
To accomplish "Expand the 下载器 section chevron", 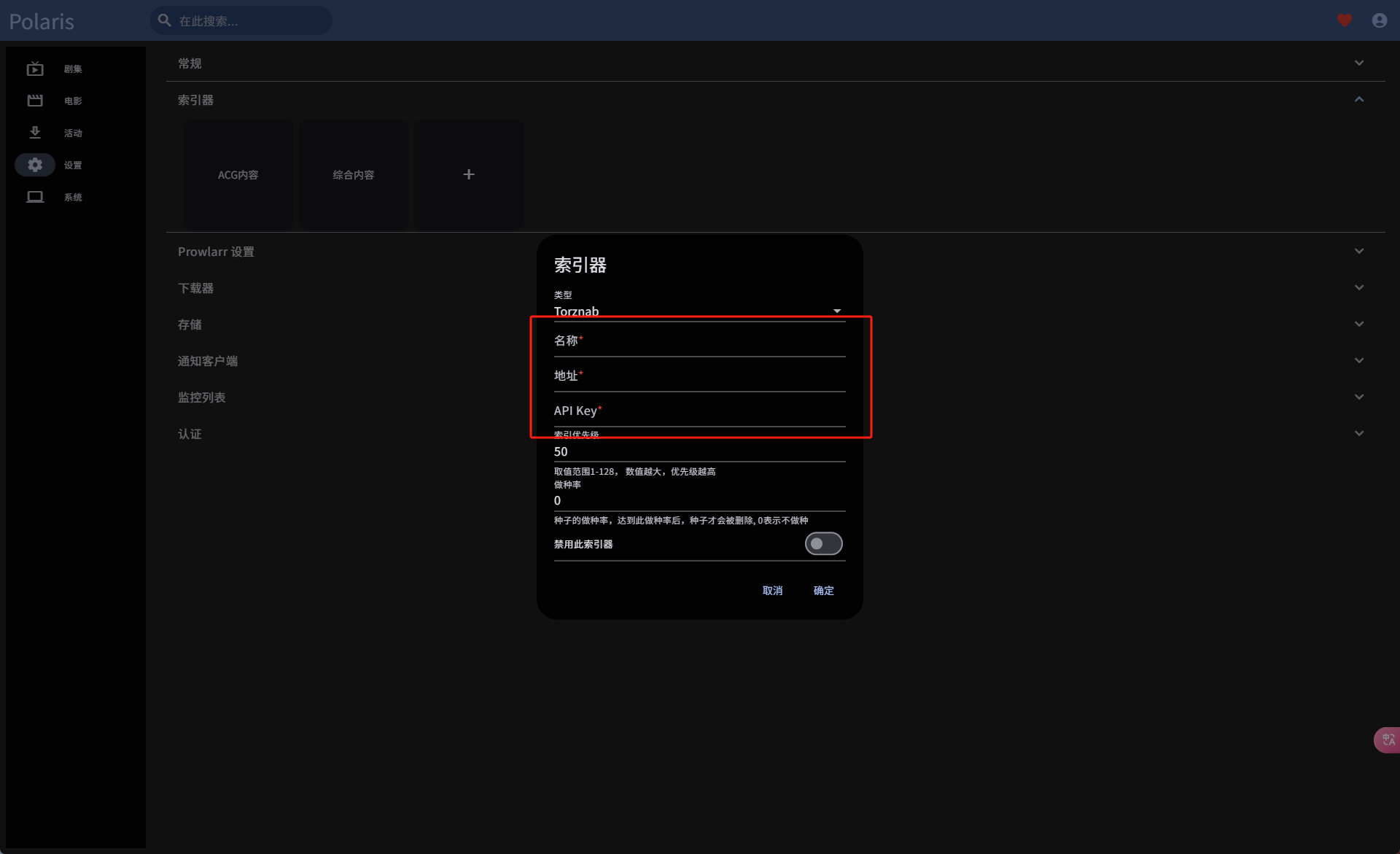I will point(1359,287).
